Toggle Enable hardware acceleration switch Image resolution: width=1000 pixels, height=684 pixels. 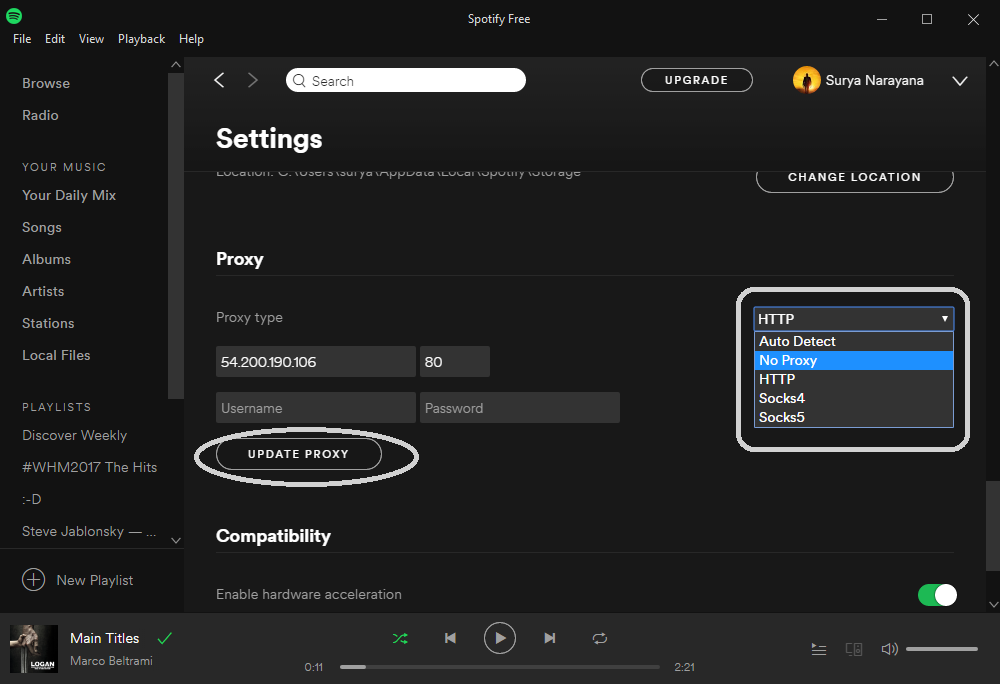[938, 595]
